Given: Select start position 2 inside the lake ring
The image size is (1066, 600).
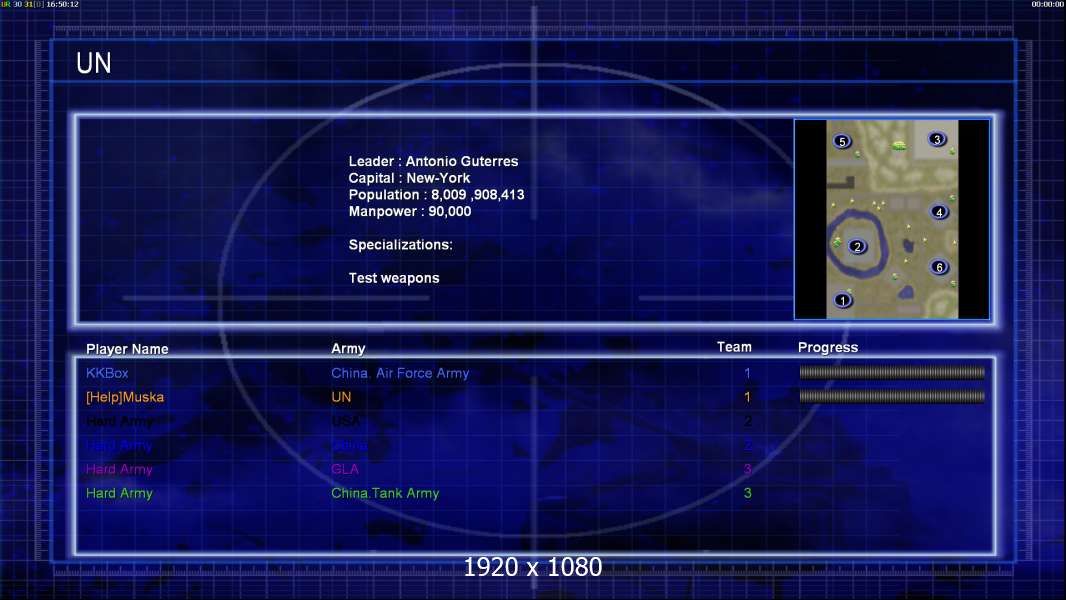Looking at the screenshot, I should tap(857, 247).
